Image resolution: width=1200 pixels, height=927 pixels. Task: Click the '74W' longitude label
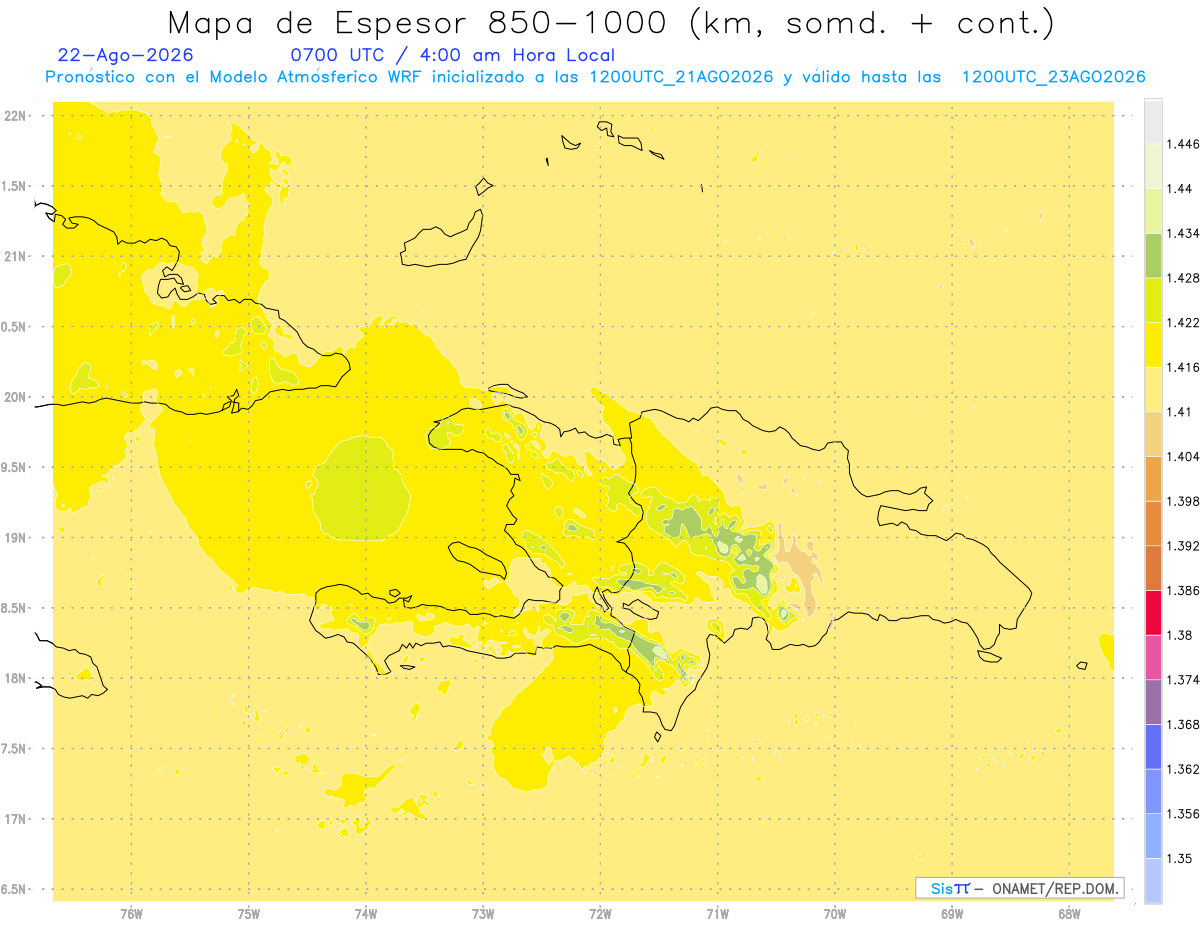point(366,913)
